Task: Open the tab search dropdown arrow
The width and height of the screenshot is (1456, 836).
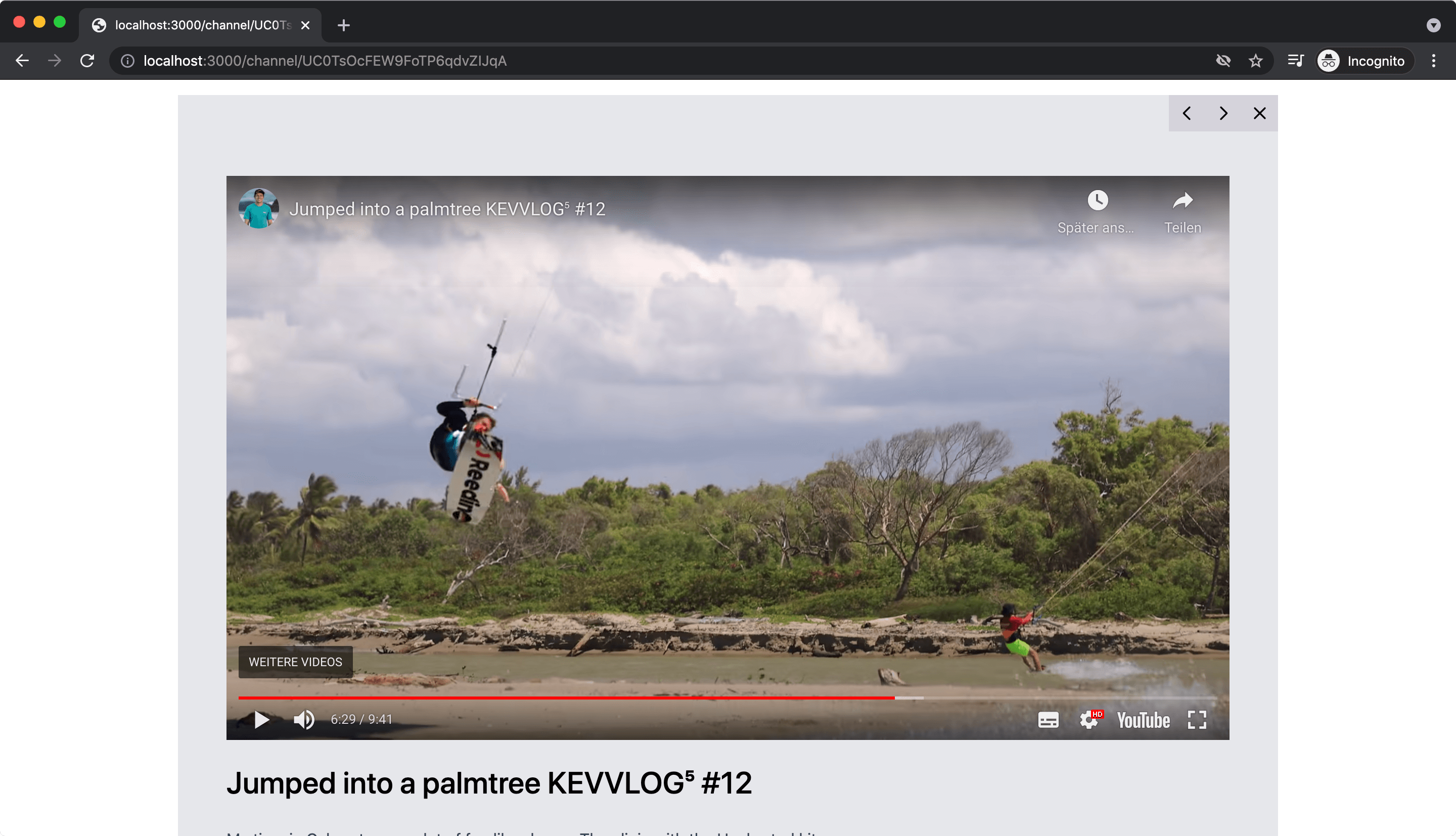Action: click(1434, 25)
